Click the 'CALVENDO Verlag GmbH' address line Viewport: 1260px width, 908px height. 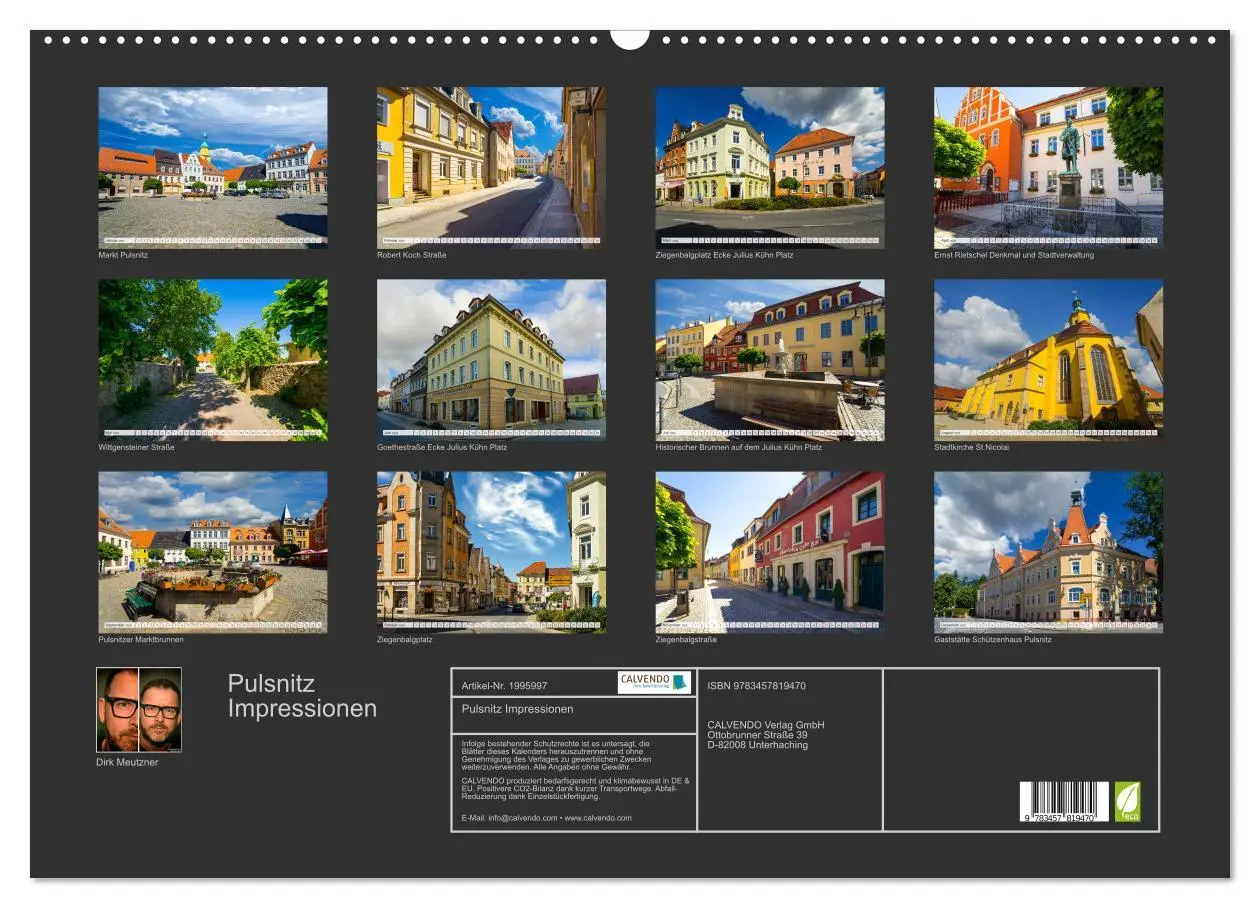(x=766, y=725)
